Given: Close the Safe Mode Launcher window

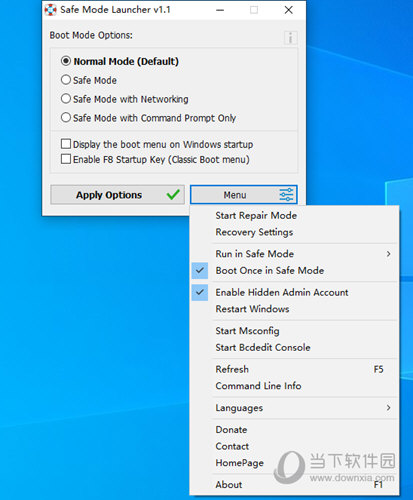Looking at the screenshot, I should [289, 10].
